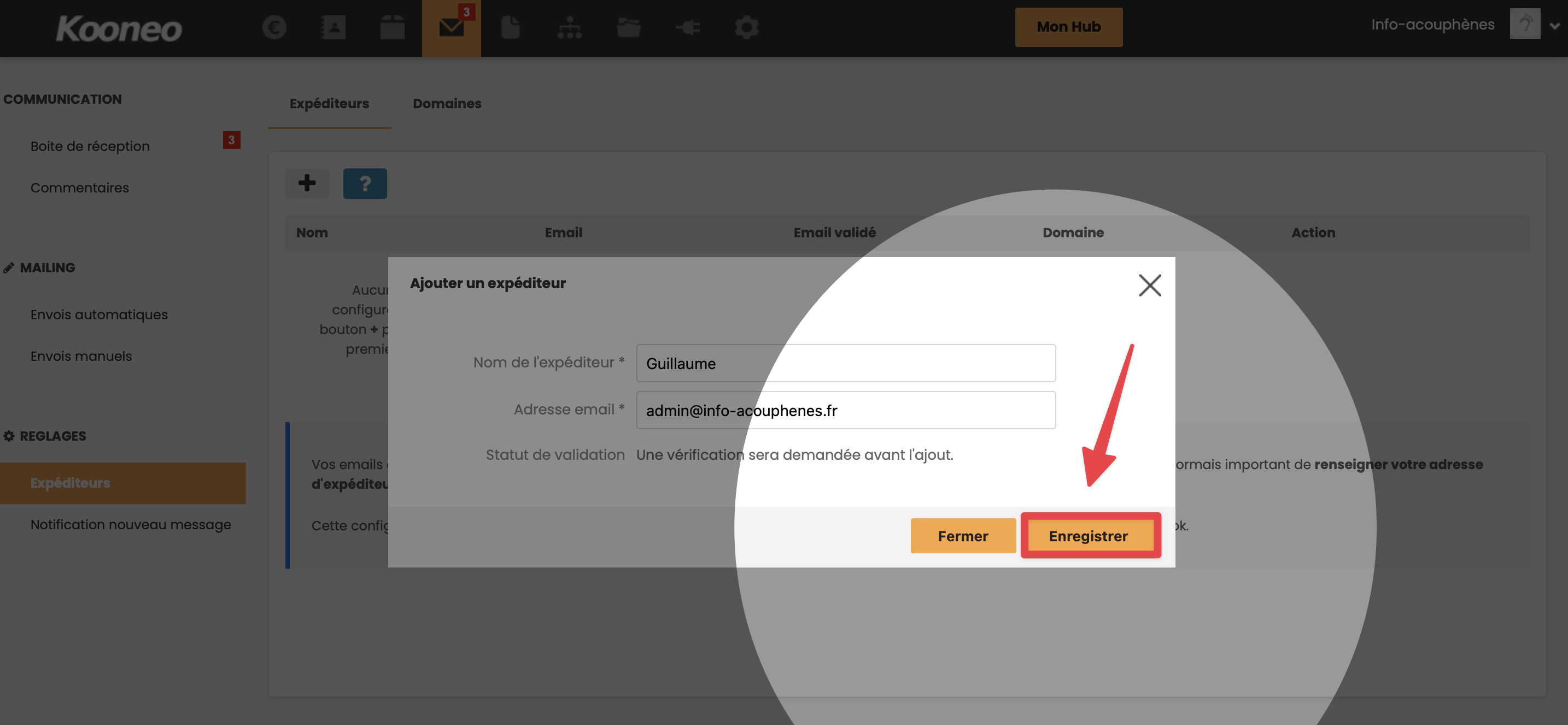Open the document pages icon

[x=511, y=27]
